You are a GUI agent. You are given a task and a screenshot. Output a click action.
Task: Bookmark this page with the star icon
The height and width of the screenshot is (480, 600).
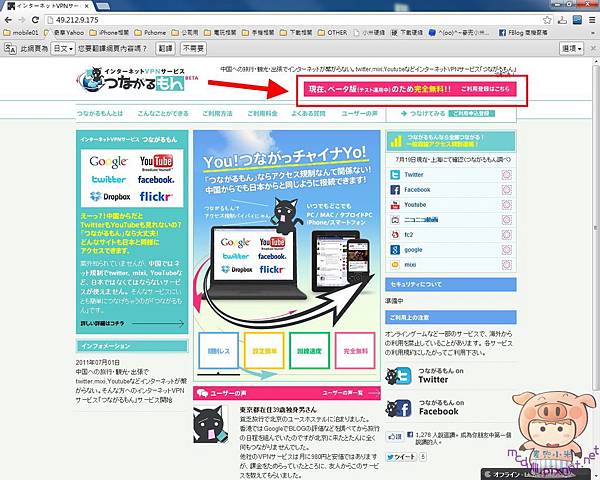click(548, 20)
